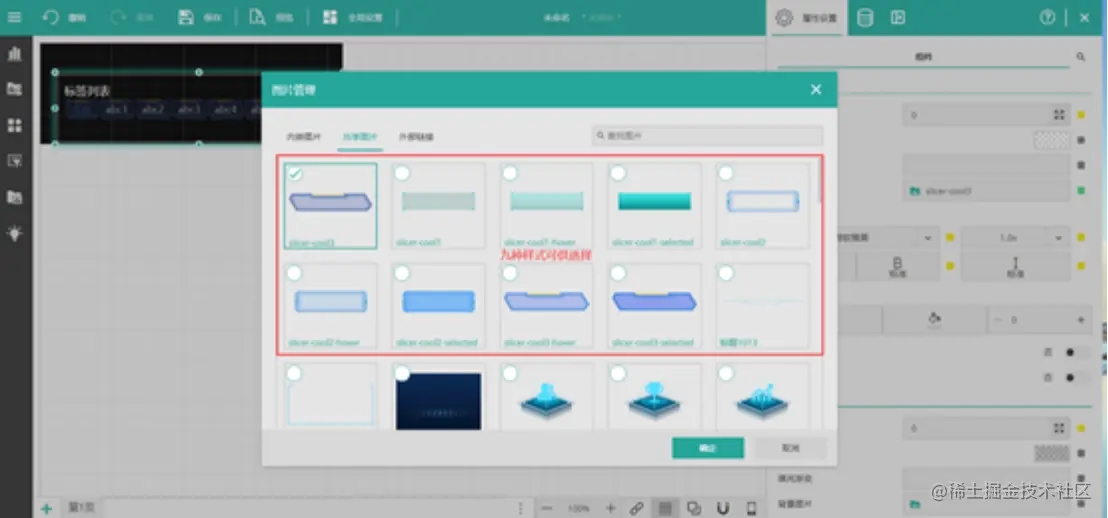
Task: Select the slicer-cool1 image radio circle
Action: click(402, 172)
